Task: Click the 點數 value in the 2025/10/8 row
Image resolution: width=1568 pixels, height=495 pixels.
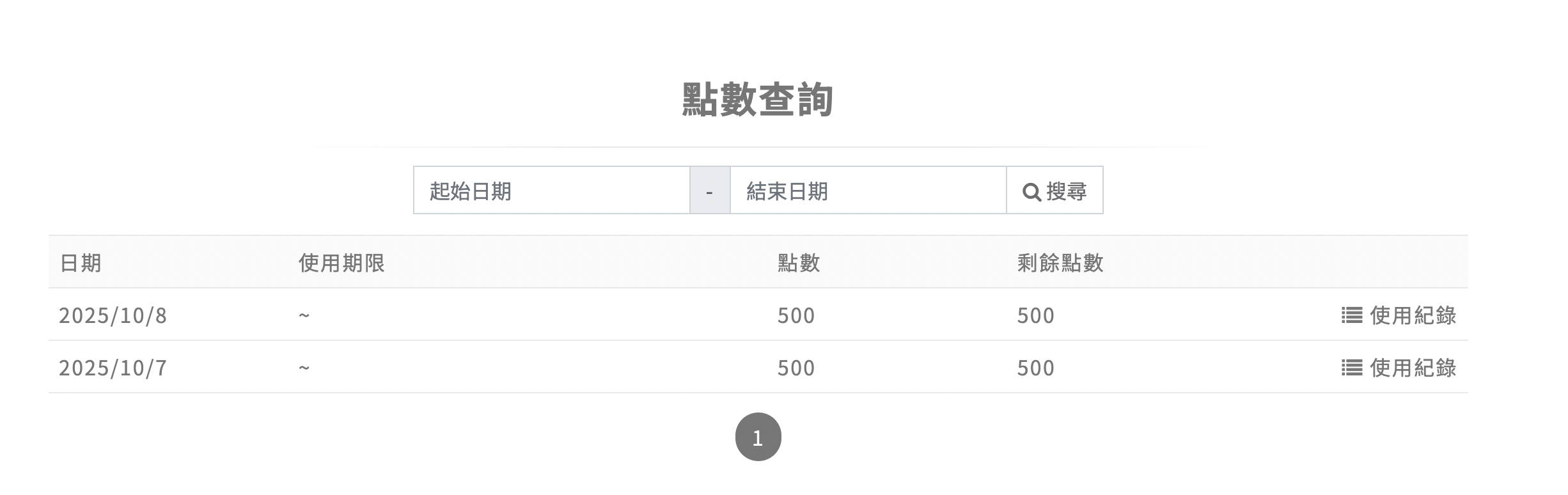Action: tap(796, 315)
